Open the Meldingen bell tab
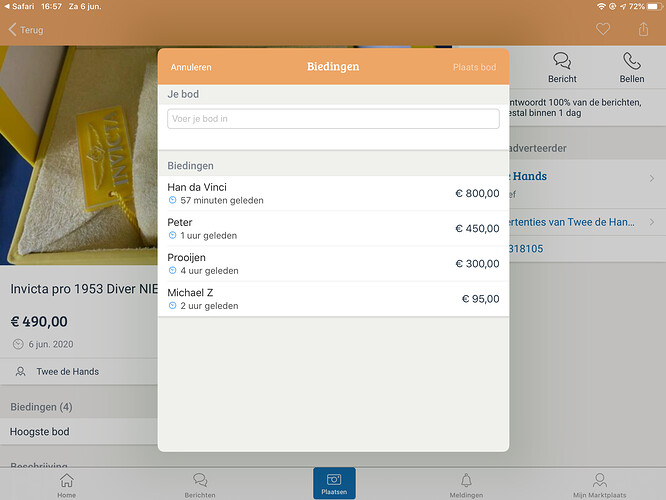Screen dimensions: 666x500 466,486
